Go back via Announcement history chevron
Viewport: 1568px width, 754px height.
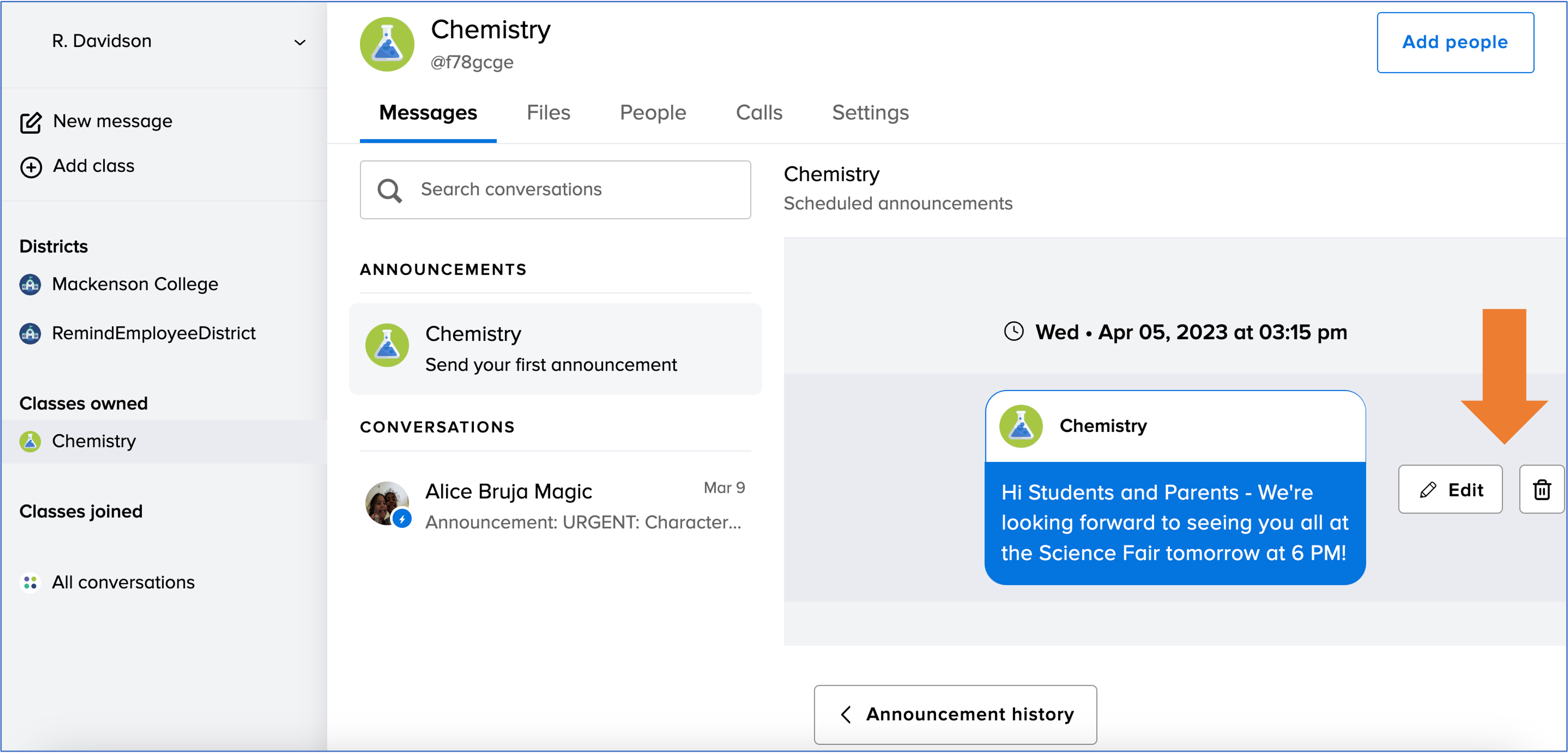(846, 714)
